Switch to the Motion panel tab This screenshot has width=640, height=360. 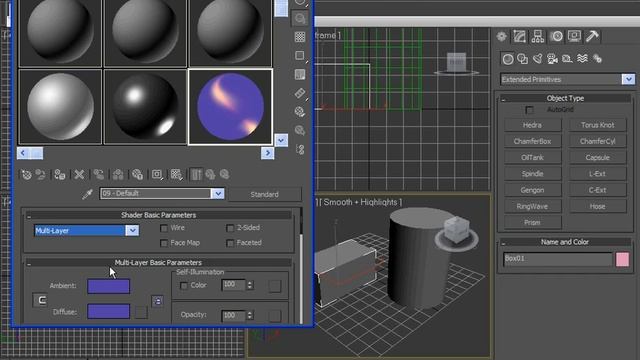tap(556, 37)
